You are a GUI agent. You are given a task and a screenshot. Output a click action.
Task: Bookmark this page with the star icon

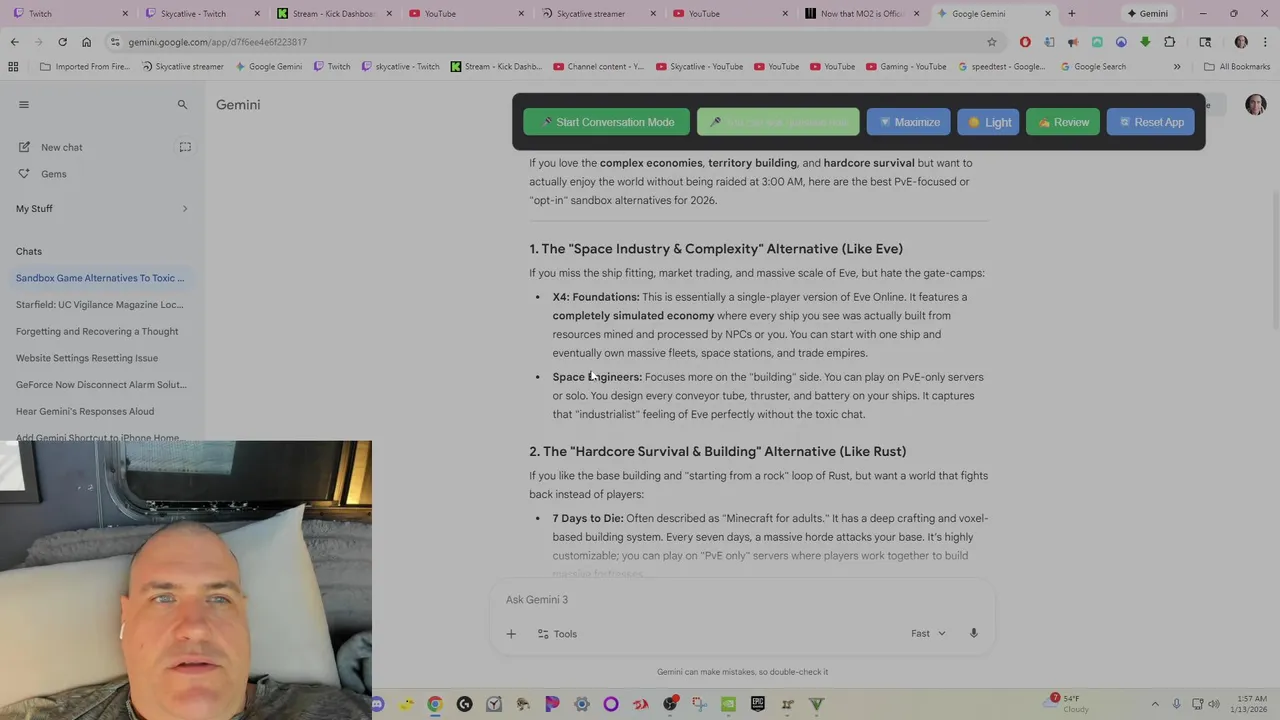[991, 42]
